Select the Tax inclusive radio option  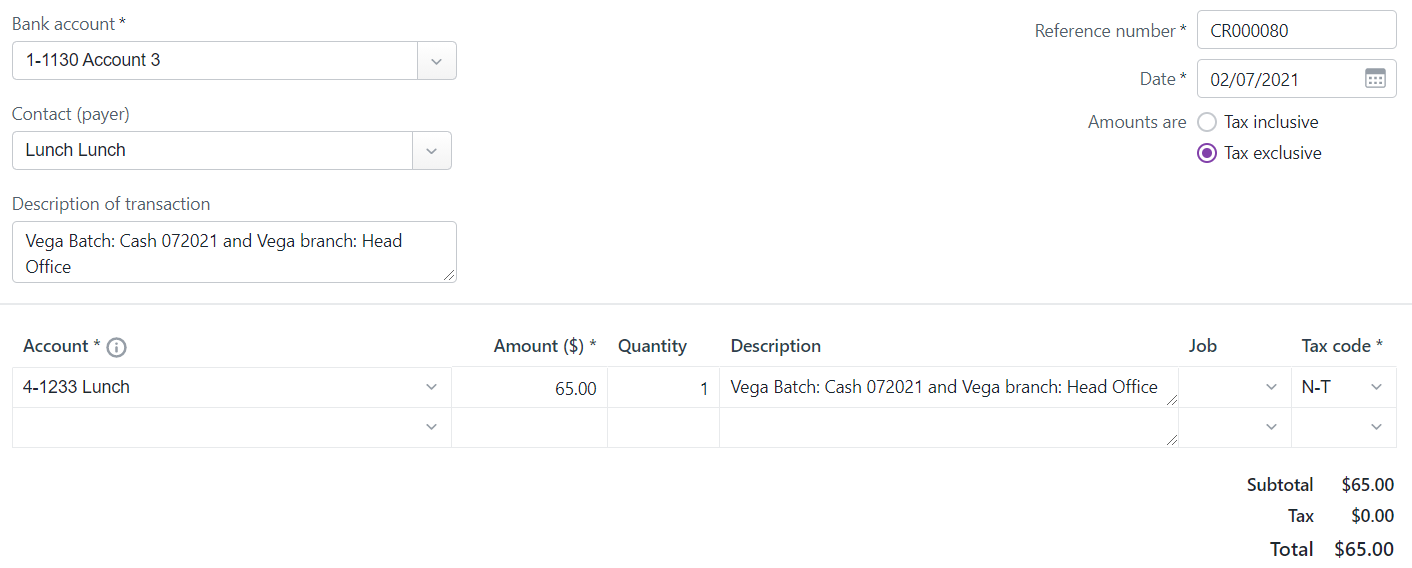pos(1207,122)
